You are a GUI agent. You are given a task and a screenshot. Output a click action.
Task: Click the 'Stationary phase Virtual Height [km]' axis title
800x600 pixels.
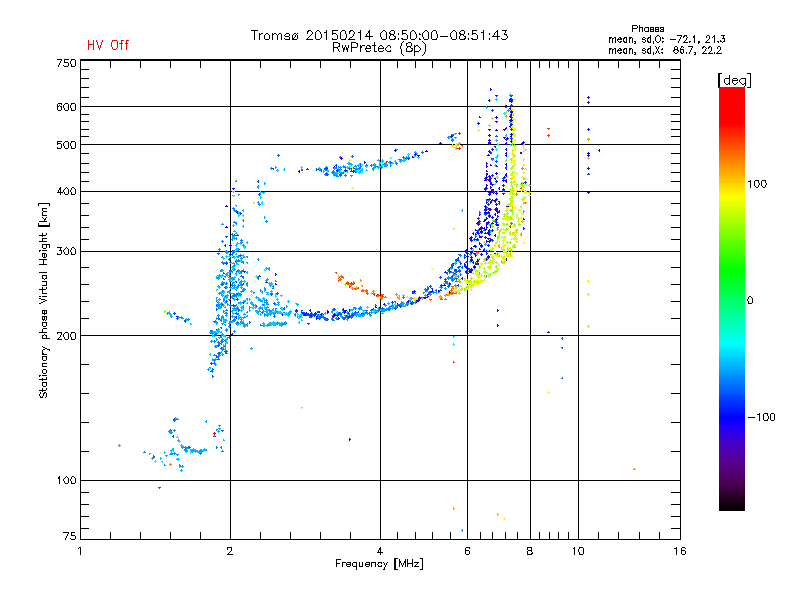tap(44, 300)
